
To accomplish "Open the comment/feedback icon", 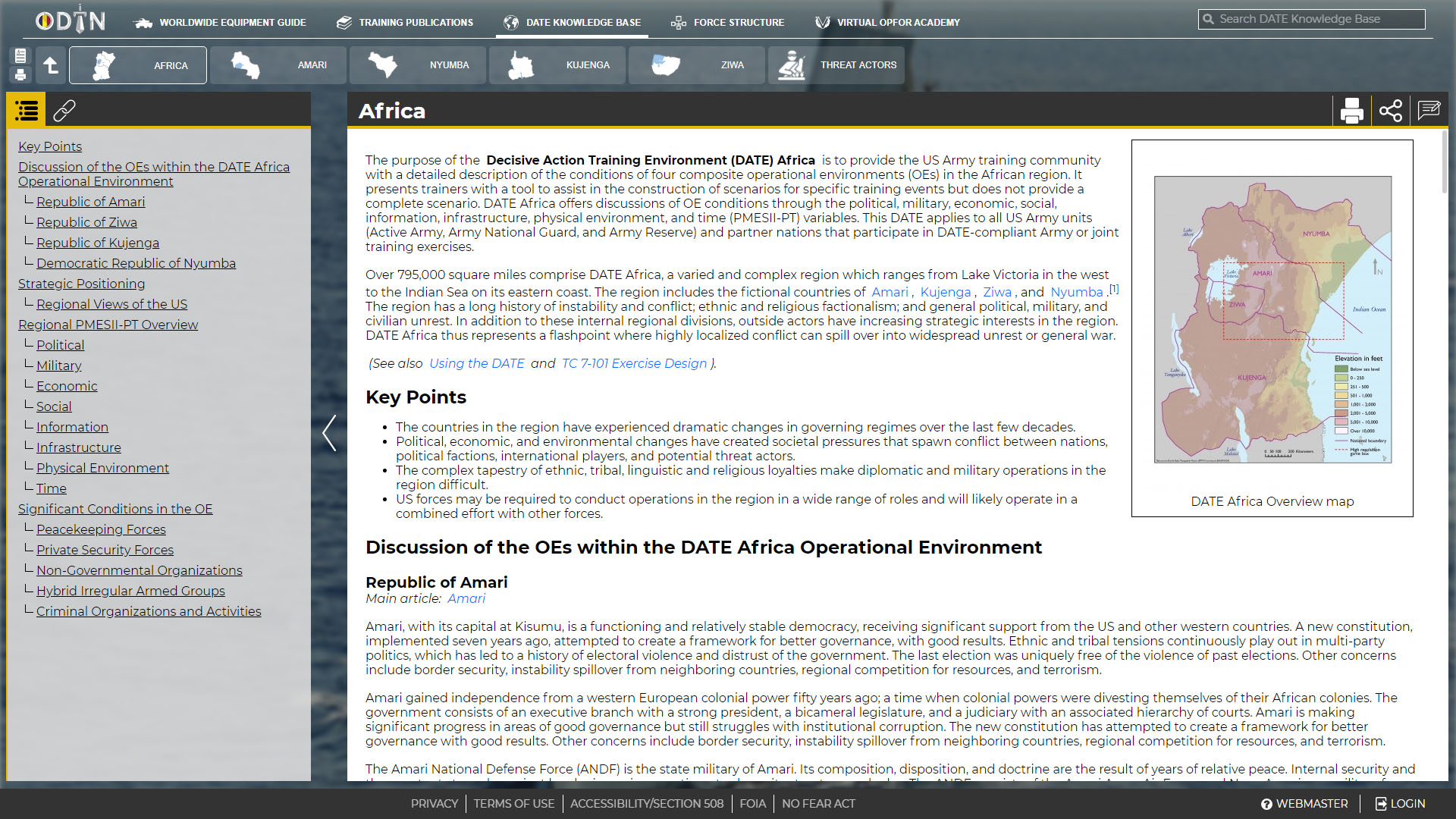I will tap(1429, 111).
